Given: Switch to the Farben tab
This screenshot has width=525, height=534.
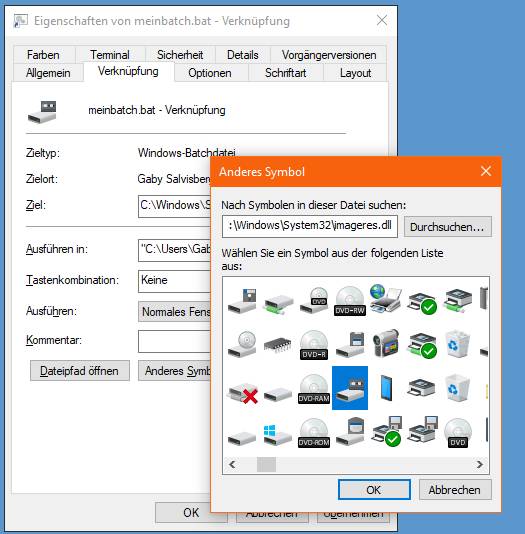Looking at the screenshot, I should tap(43, 55).
